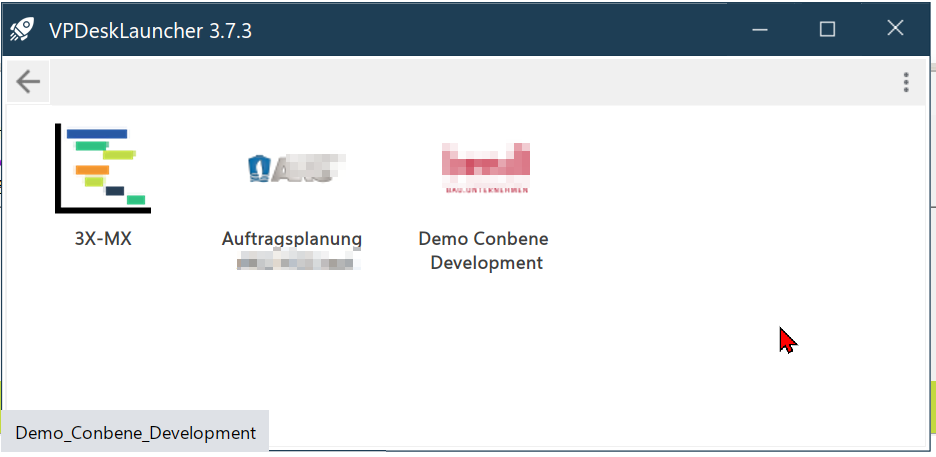Launch the 3X-MX Gantt chart icon
Screen dimensions: 936x457
[x=103, y=168]
